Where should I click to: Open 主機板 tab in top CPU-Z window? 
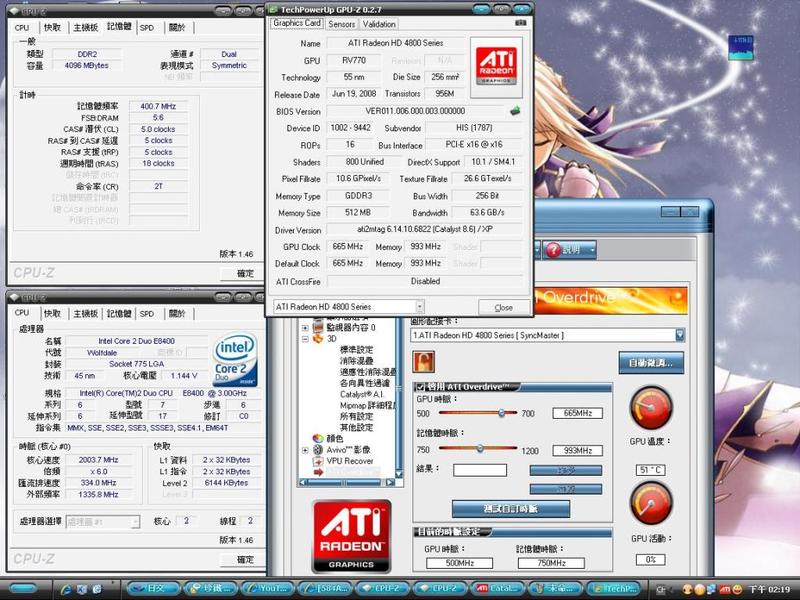[x=85, y=28]
